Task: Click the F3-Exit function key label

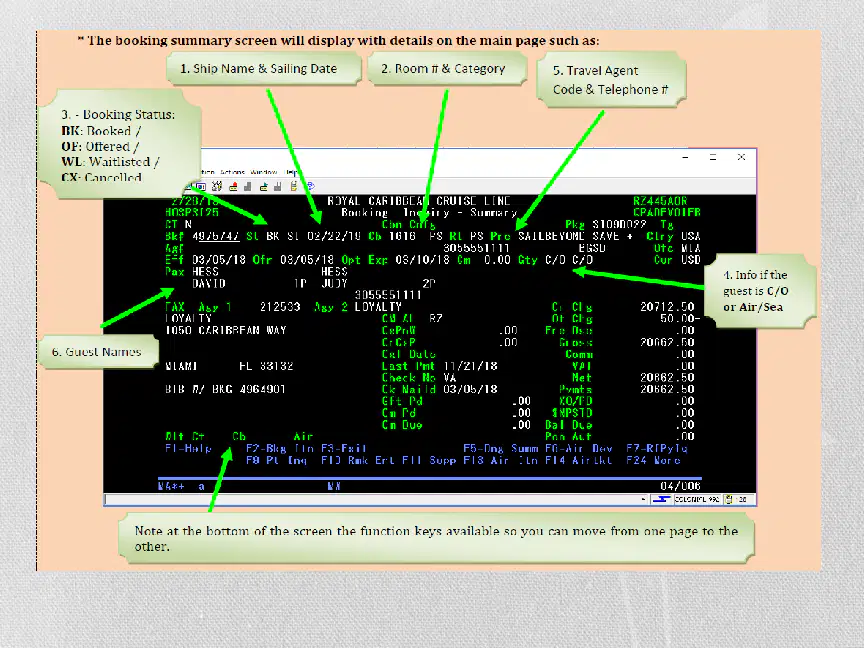Action: 344,449
